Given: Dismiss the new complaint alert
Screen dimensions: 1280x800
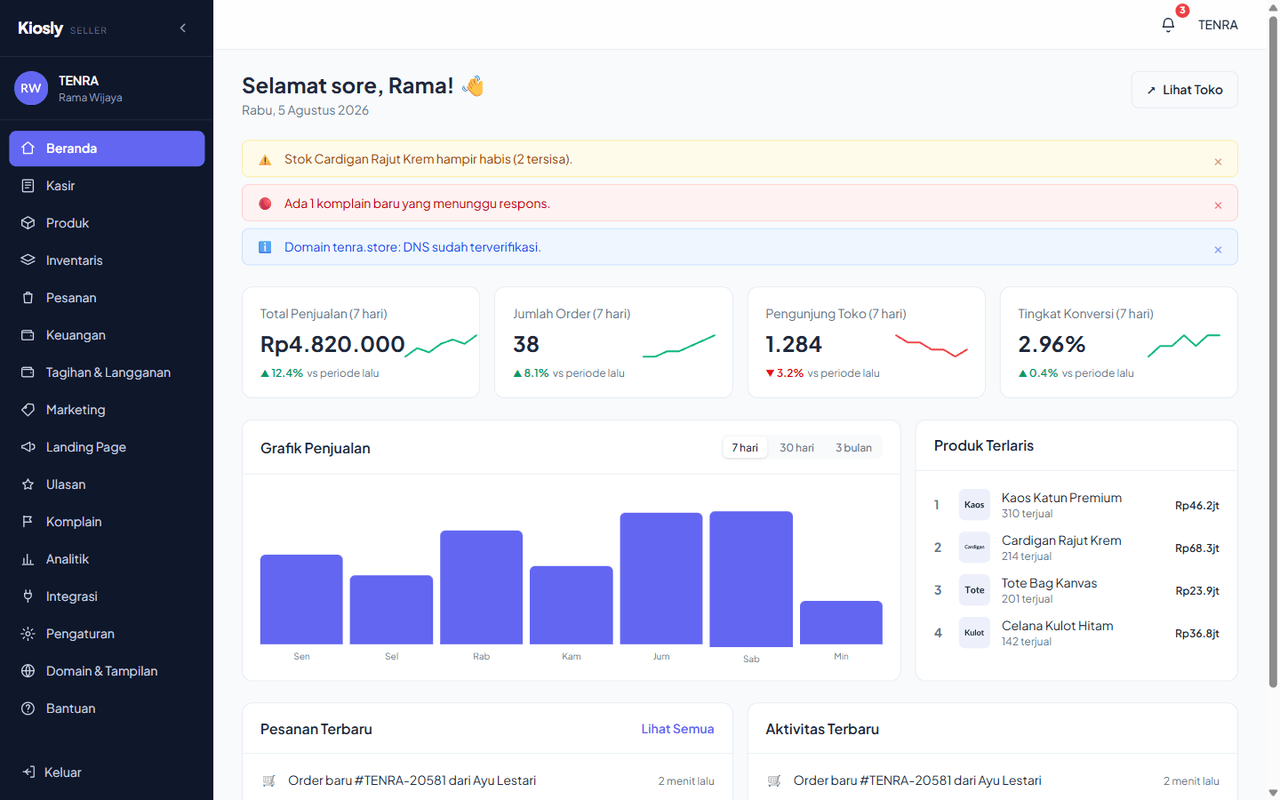Looking at the screenshot, I should coord(1218,205).
